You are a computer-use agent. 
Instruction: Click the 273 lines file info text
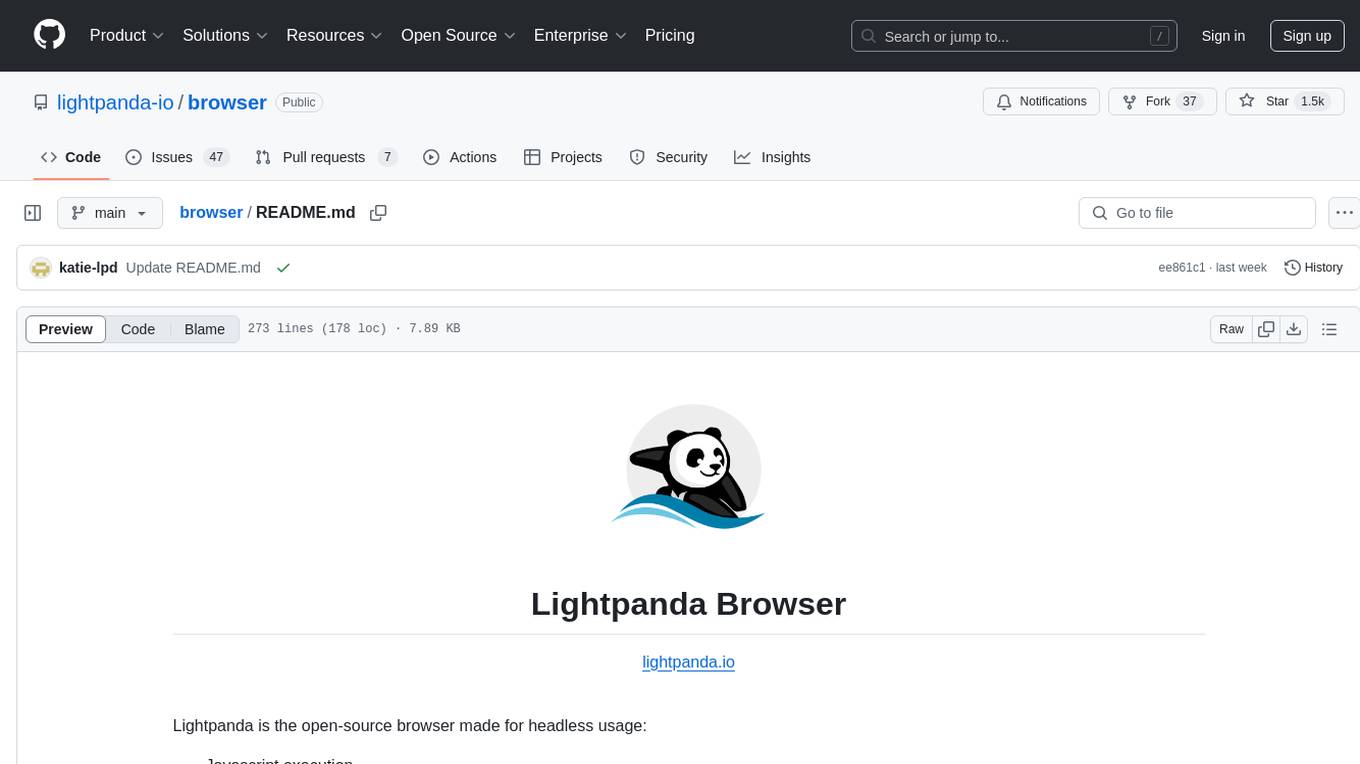click(x=353, y=329)
